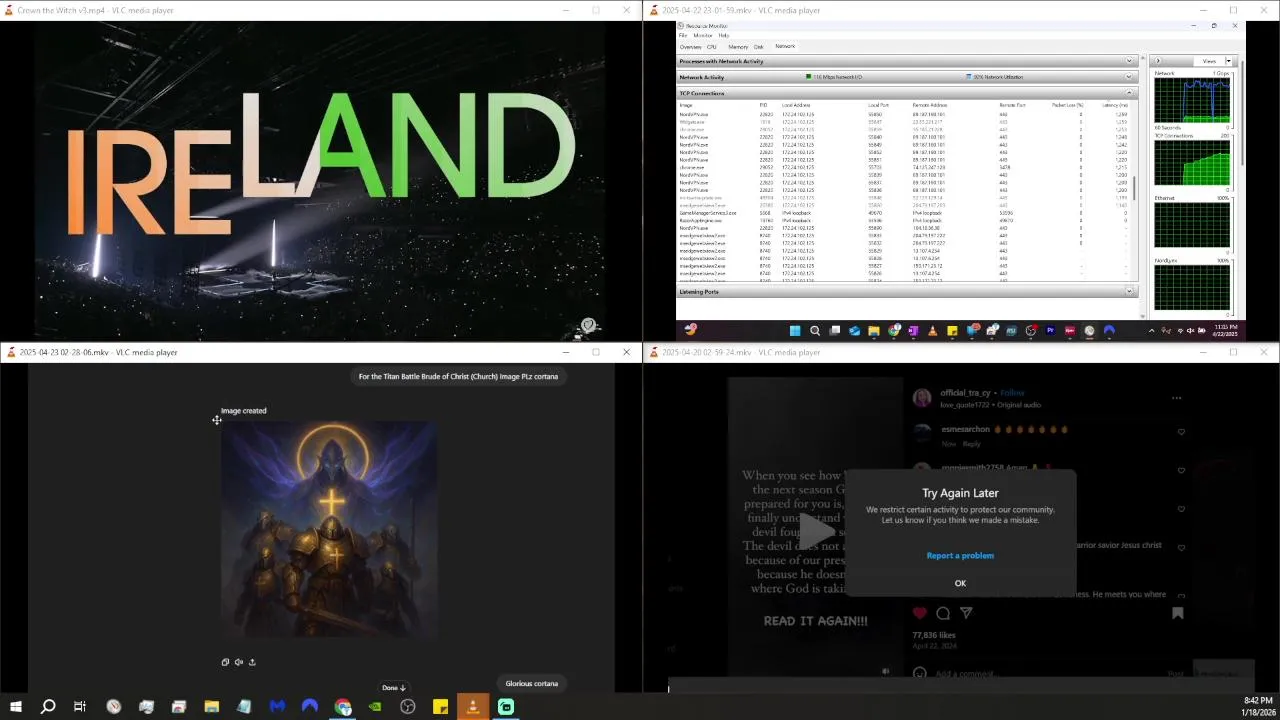Click the 77,836 likes count
This screenshot has width=1280, height=720.
[x=934, y=635]
